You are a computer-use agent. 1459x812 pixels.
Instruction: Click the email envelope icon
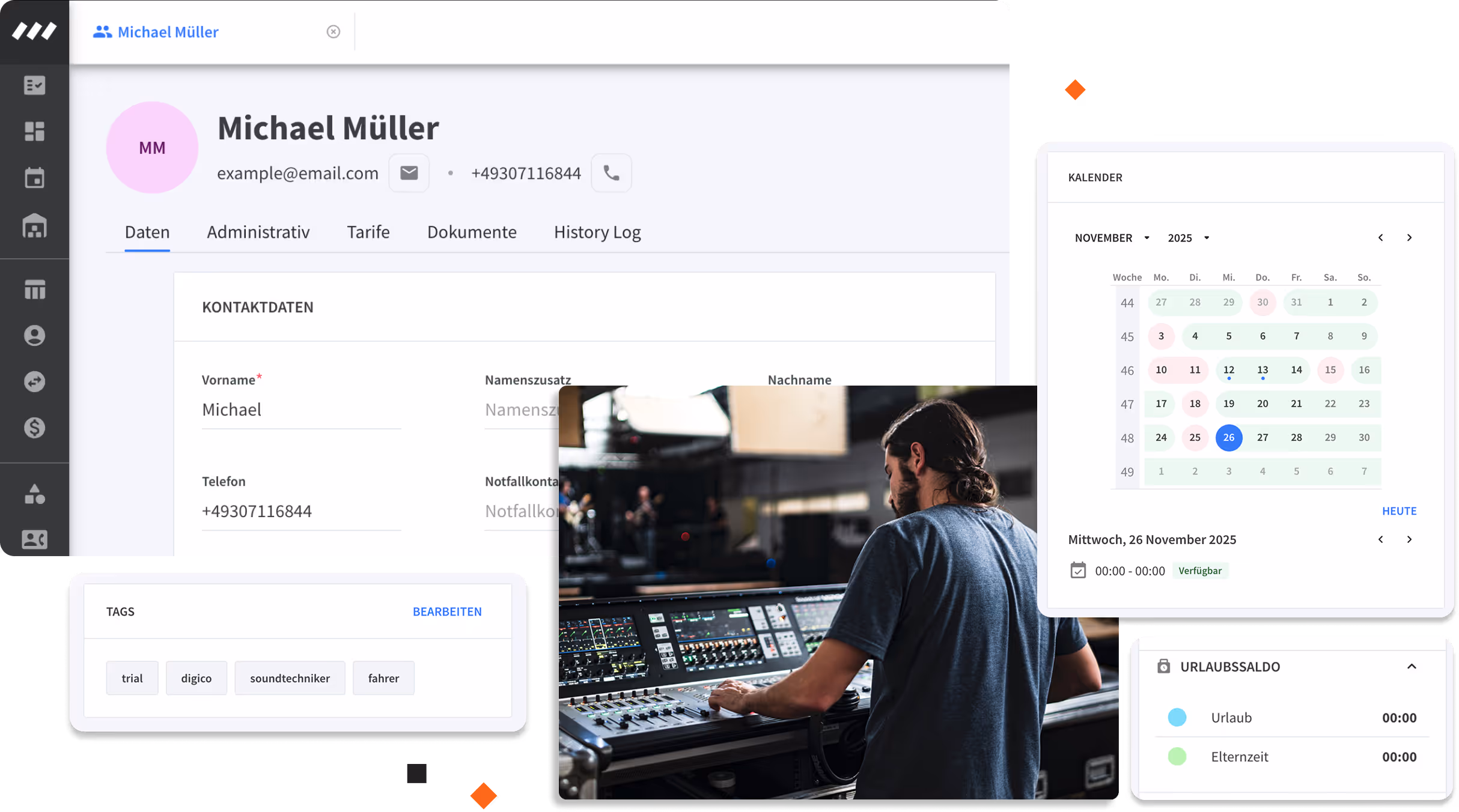point(409,173)
